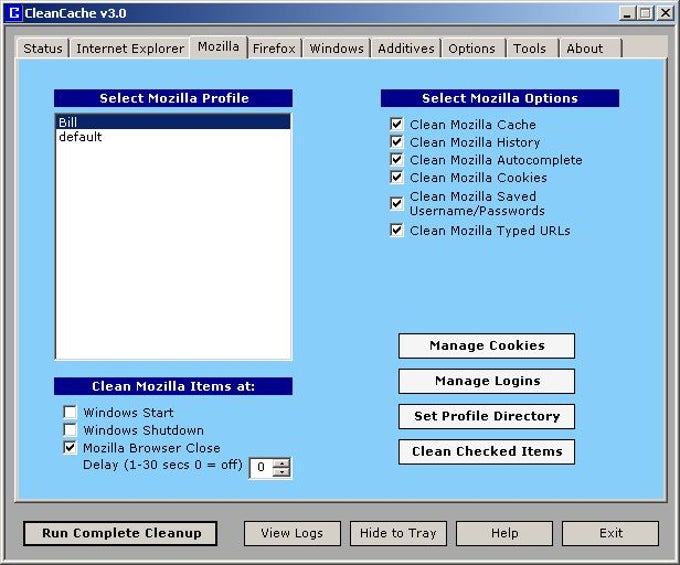The height and width of the screenshot is (565, 680).
Task: Switch to the Status tab
Action: tap(43, 48)
